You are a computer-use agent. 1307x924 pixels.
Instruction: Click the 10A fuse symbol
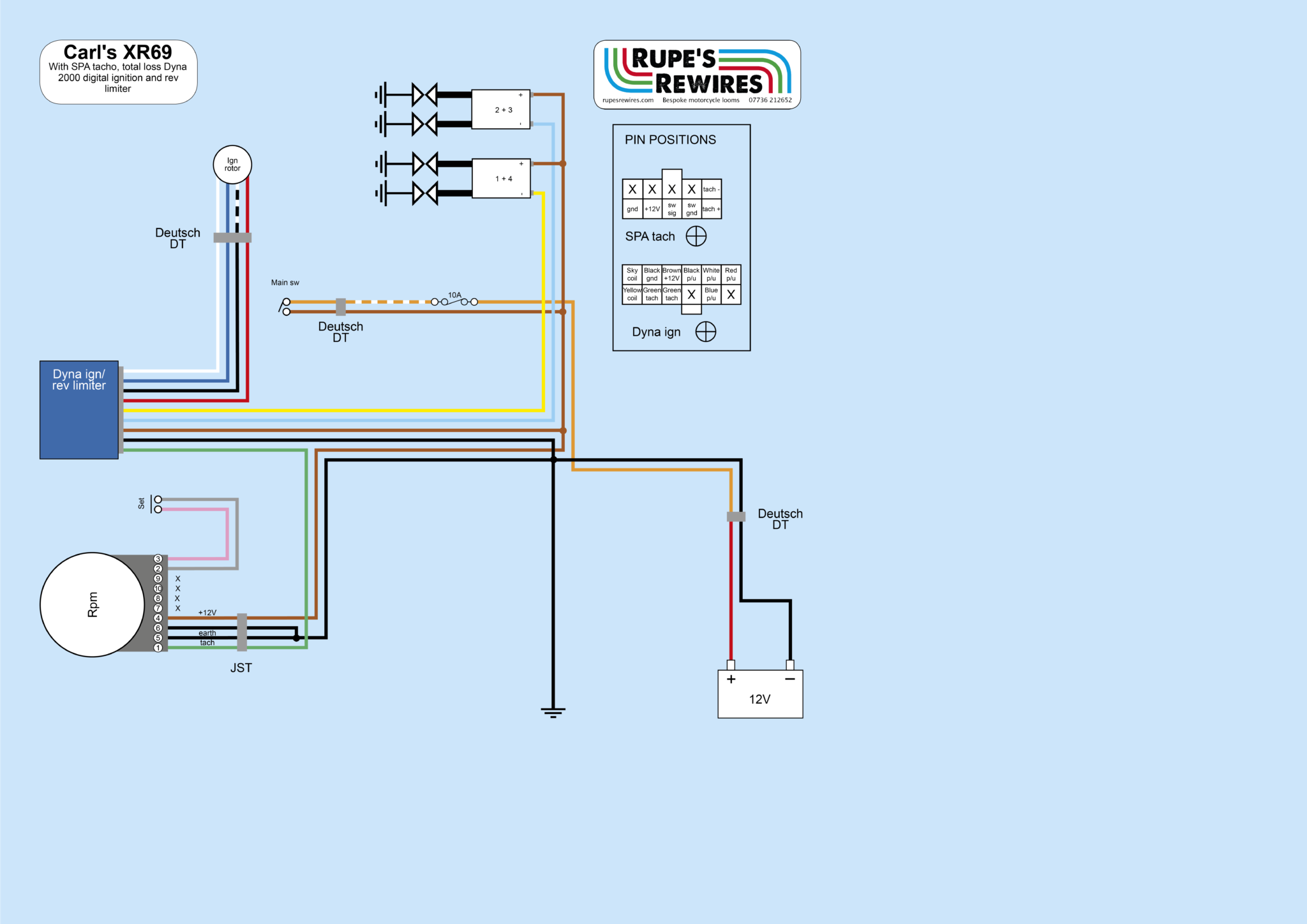pyautogui.click(x=454, y=301)
